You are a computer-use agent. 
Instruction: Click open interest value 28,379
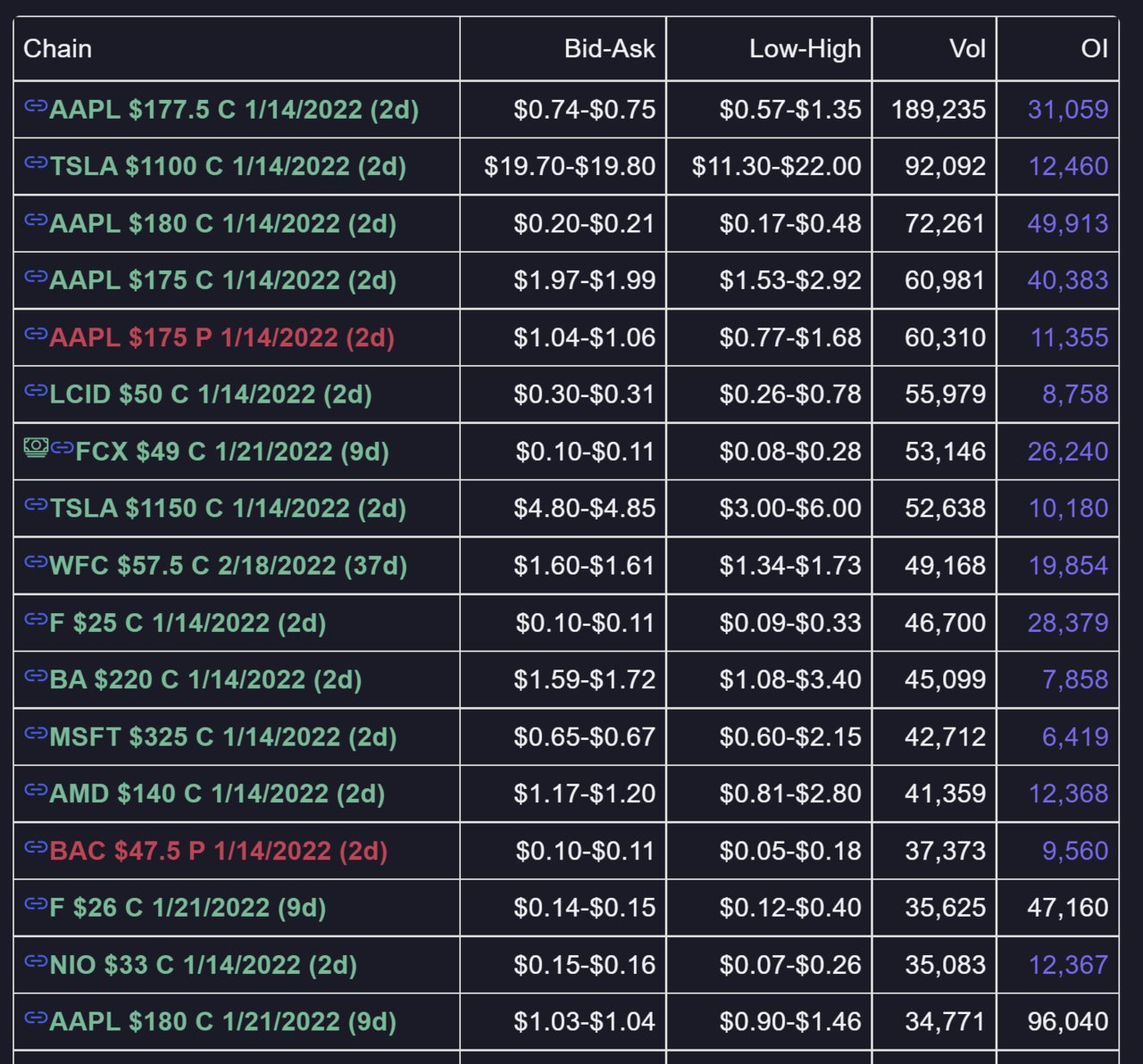(1068, 623)
